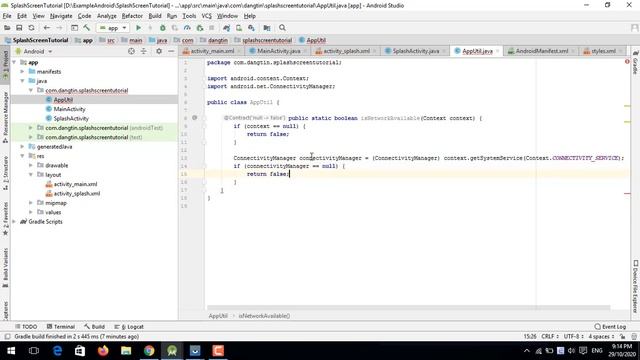Screen dimensions: 640x360
Task: Select activity_splash.xml in layout folder
Action: click(77, 193)
